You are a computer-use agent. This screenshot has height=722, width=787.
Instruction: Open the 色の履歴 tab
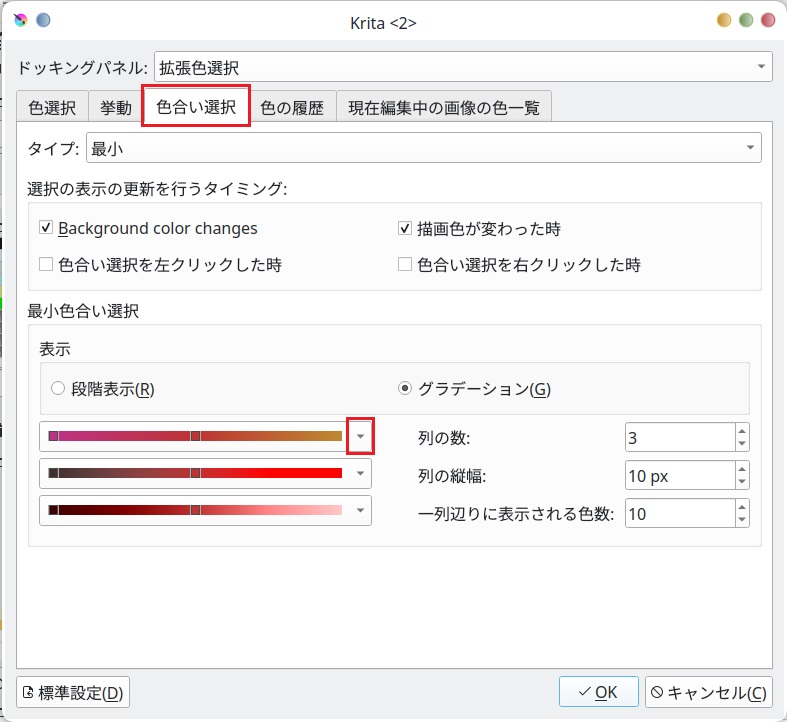[292, 108]
